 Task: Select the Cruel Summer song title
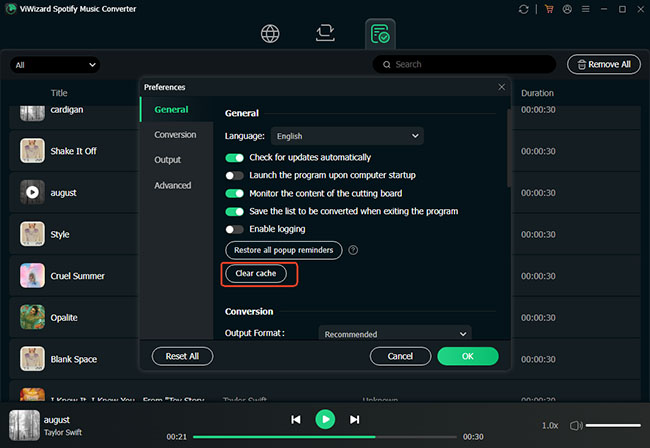[x=78, y=276]
